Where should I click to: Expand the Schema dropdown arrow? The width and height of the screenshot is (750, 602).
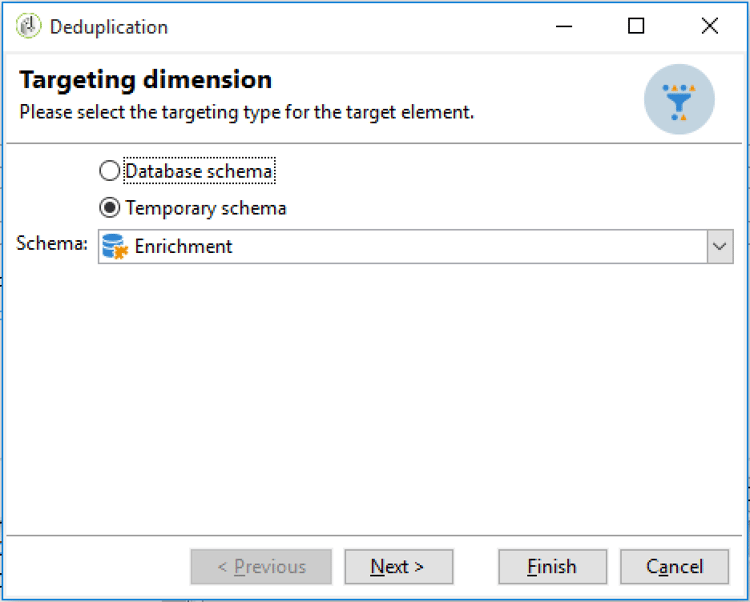click(720, 246)
